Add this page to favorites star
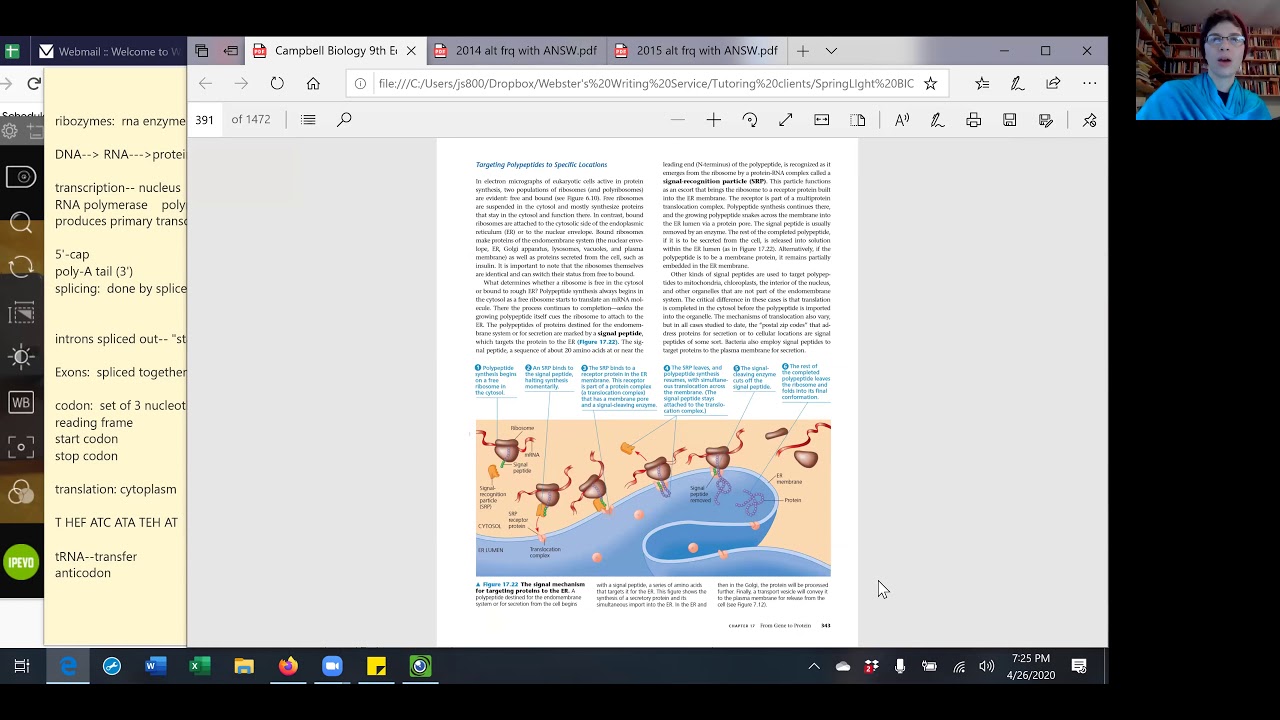Screen dimensions: 1280x720 point(930,84)
